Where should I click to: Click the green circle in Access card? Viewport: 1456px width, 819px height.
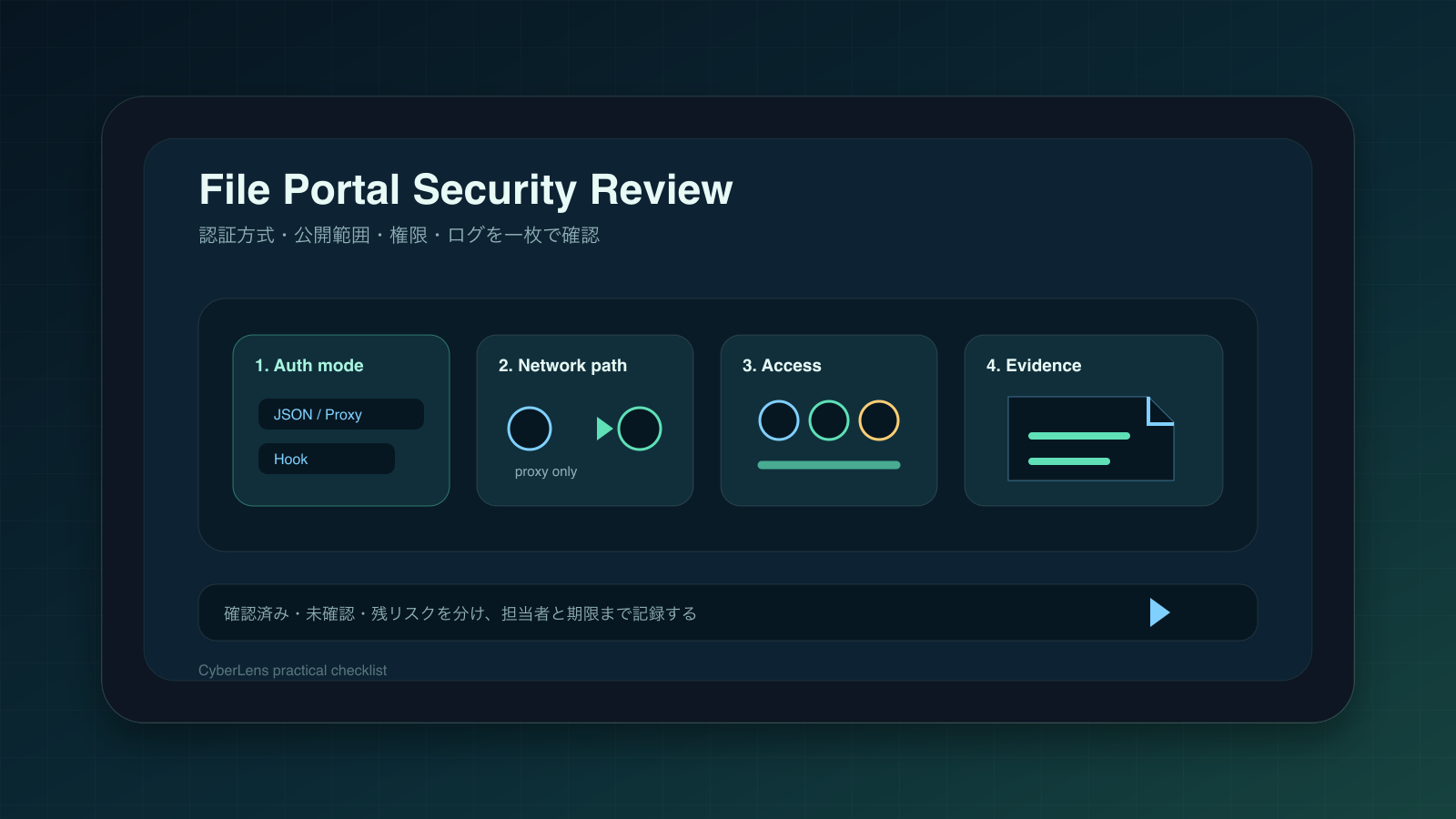point(829,420)
